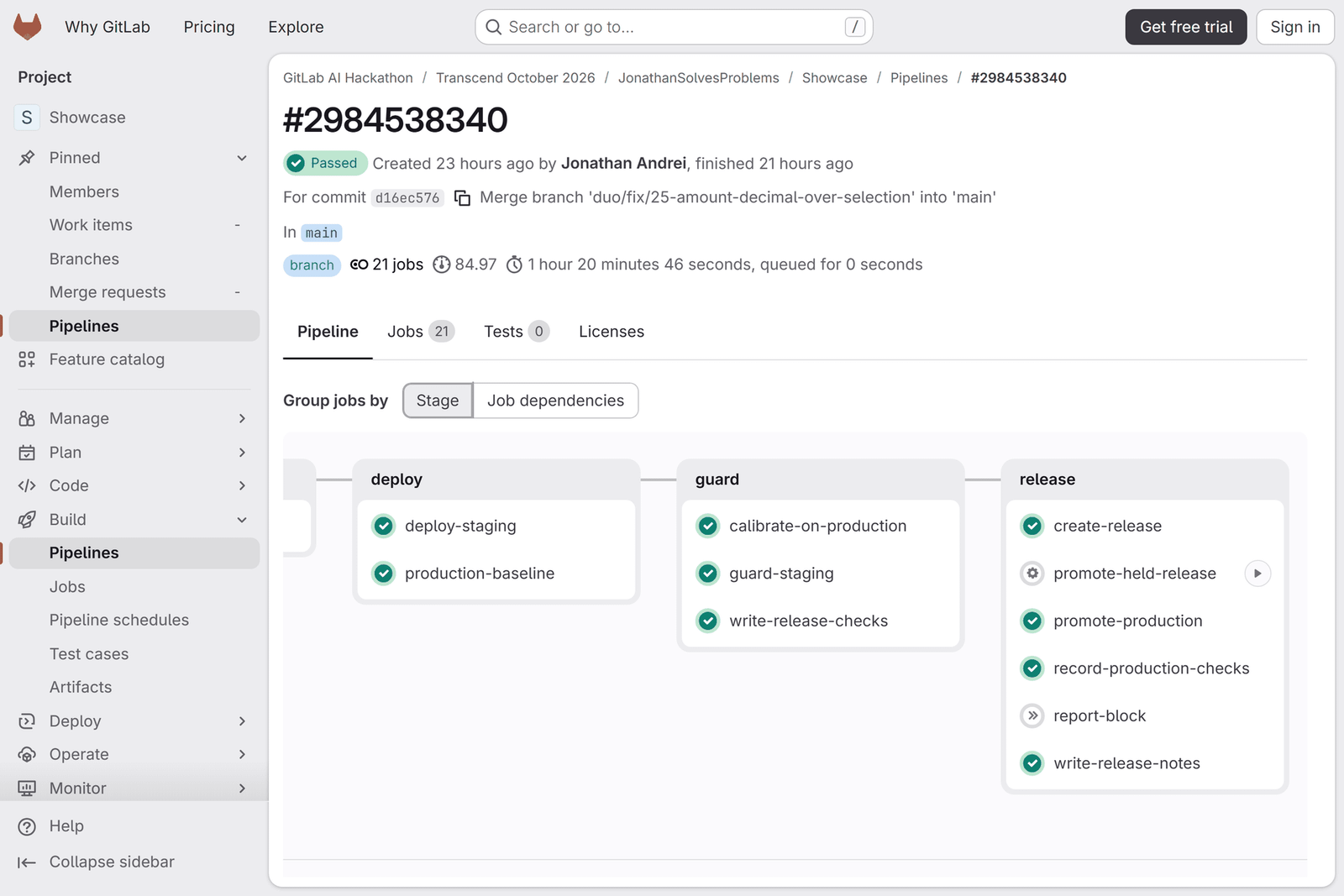Click the Operate section icon
The image size is (1344, 896).
tap(27, 755)
